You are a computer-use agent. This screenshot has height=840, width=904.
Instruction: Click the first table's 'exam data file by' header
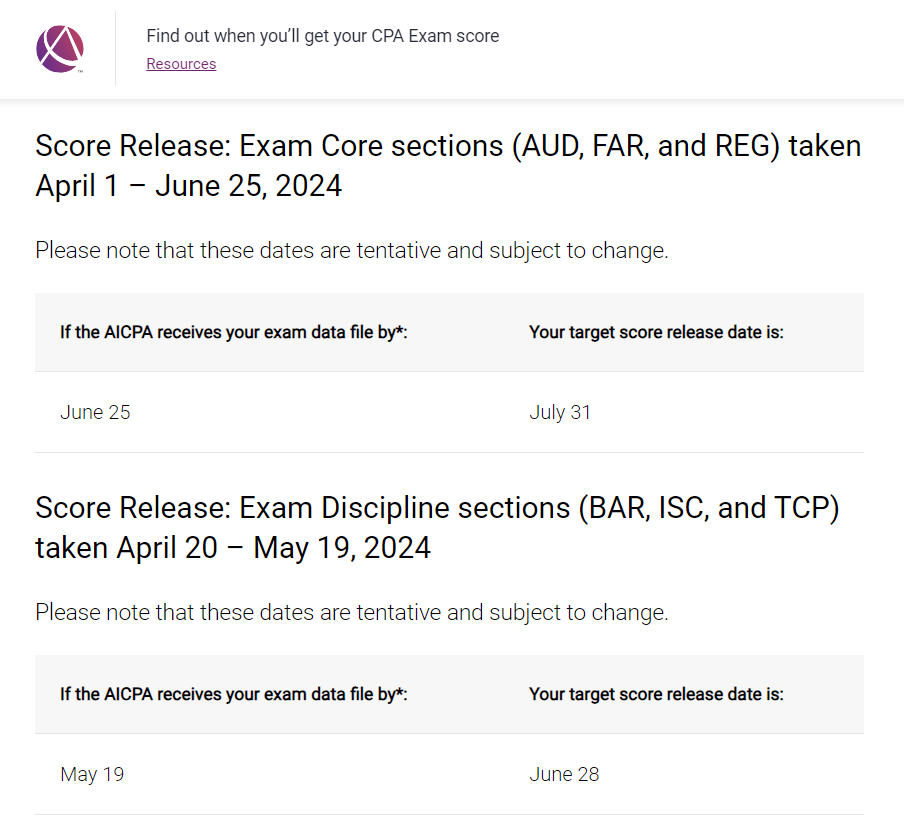234,332
